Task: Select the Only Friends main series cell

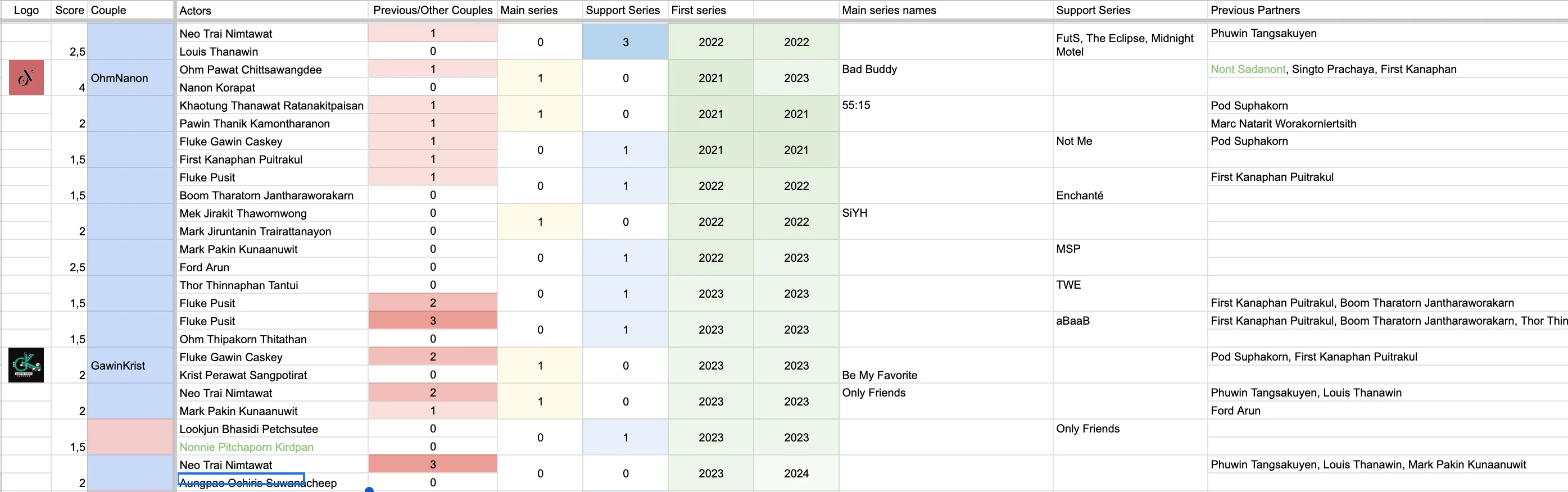Action: [x=945, y=402]
